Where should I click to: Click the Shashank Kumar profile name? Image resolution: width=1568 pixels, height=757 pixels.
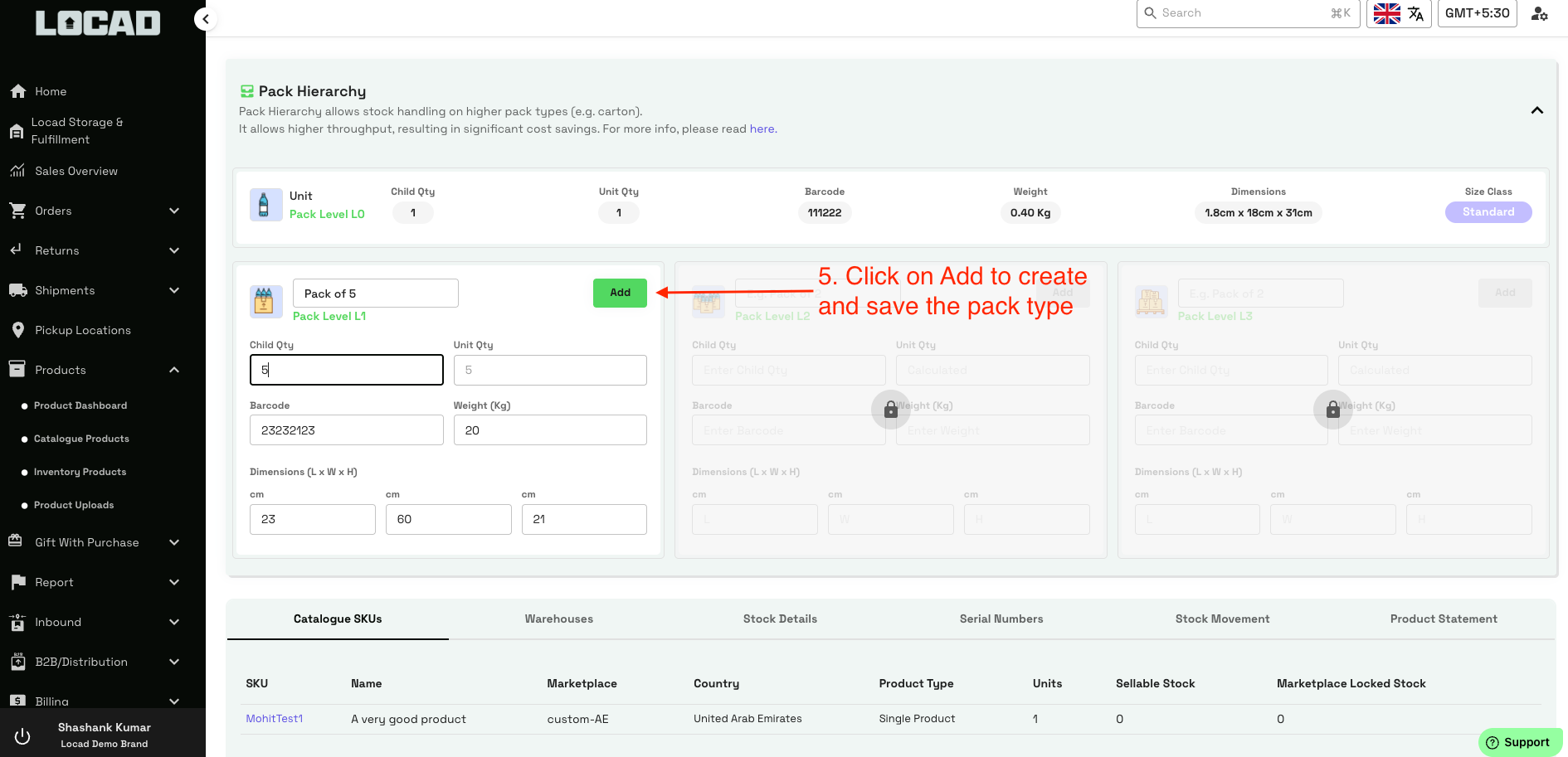pos(105,727)
